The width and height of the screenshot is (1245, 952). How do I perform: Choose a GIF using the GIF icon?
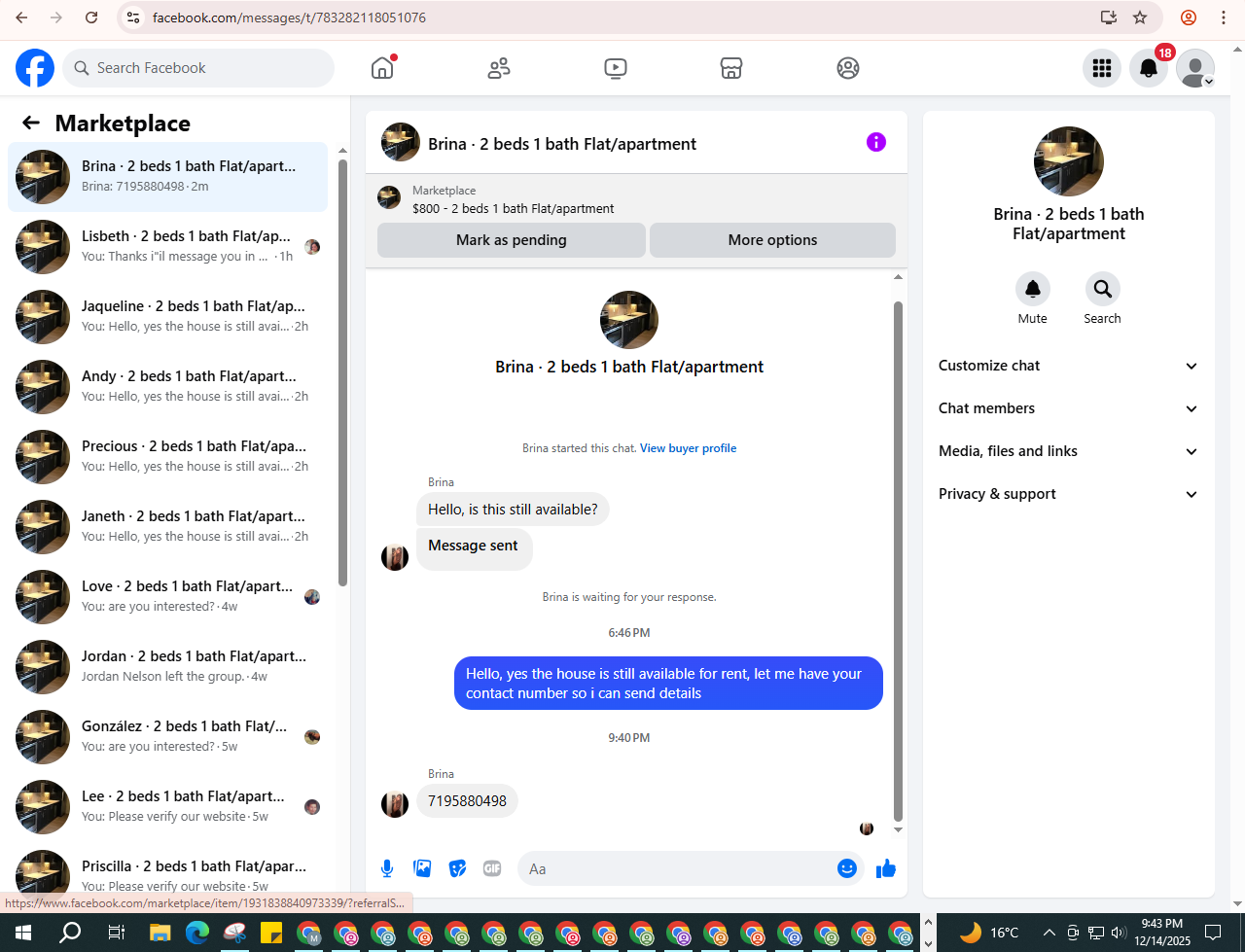[x=492, y=868]
